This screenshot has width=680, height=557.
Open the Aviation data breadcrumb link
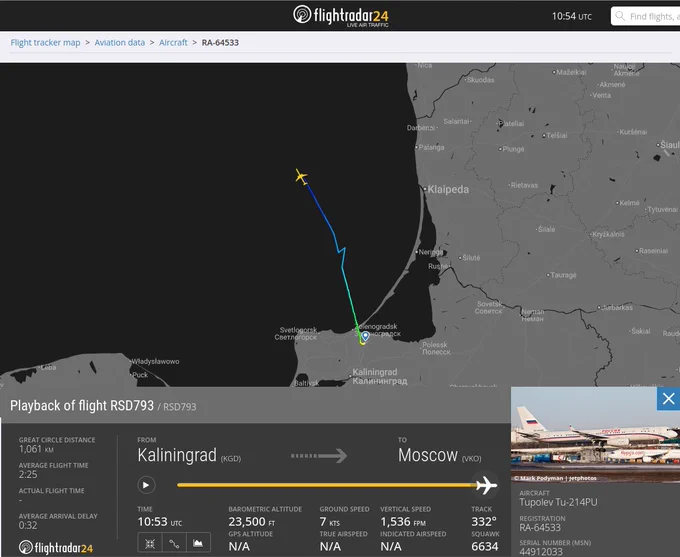(x=120, y=43)
